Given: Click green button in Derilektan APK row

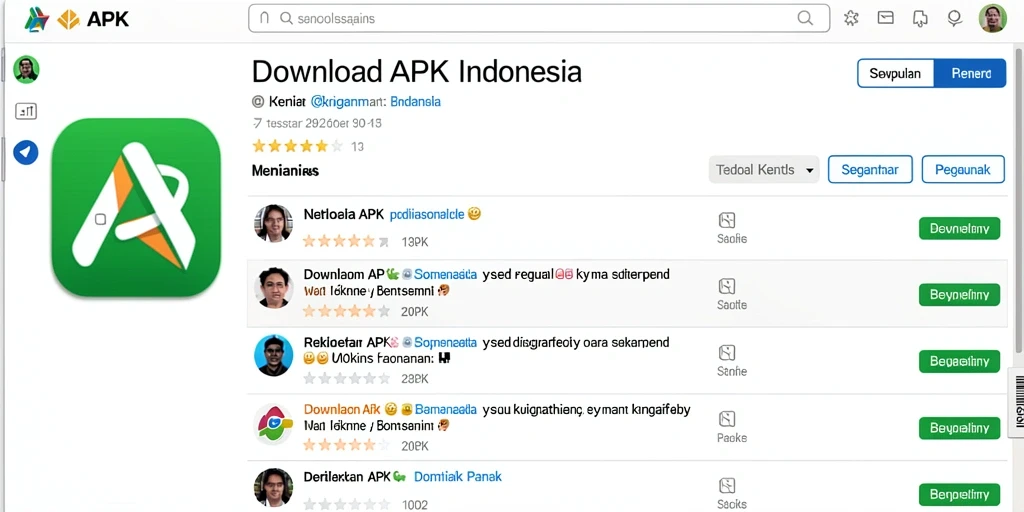Looking at the screenshot, I should tap(959, 494).
